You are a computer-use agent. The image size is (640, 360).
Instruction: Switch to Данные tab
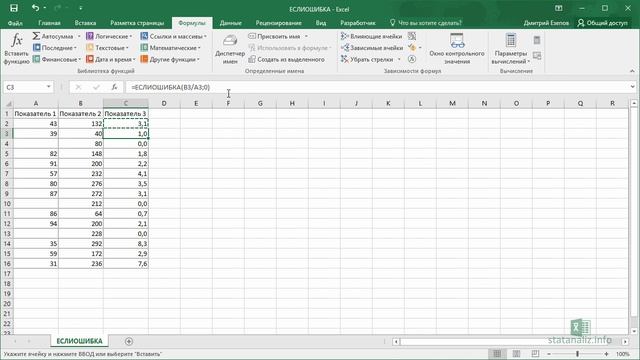click(231, 23)
